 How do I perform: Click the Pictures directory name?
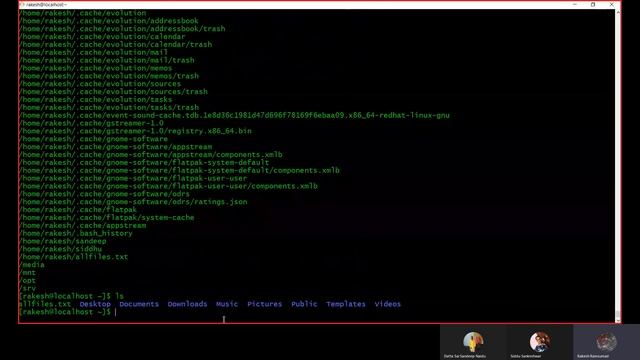pyautogui.click(x=264, y=304)
